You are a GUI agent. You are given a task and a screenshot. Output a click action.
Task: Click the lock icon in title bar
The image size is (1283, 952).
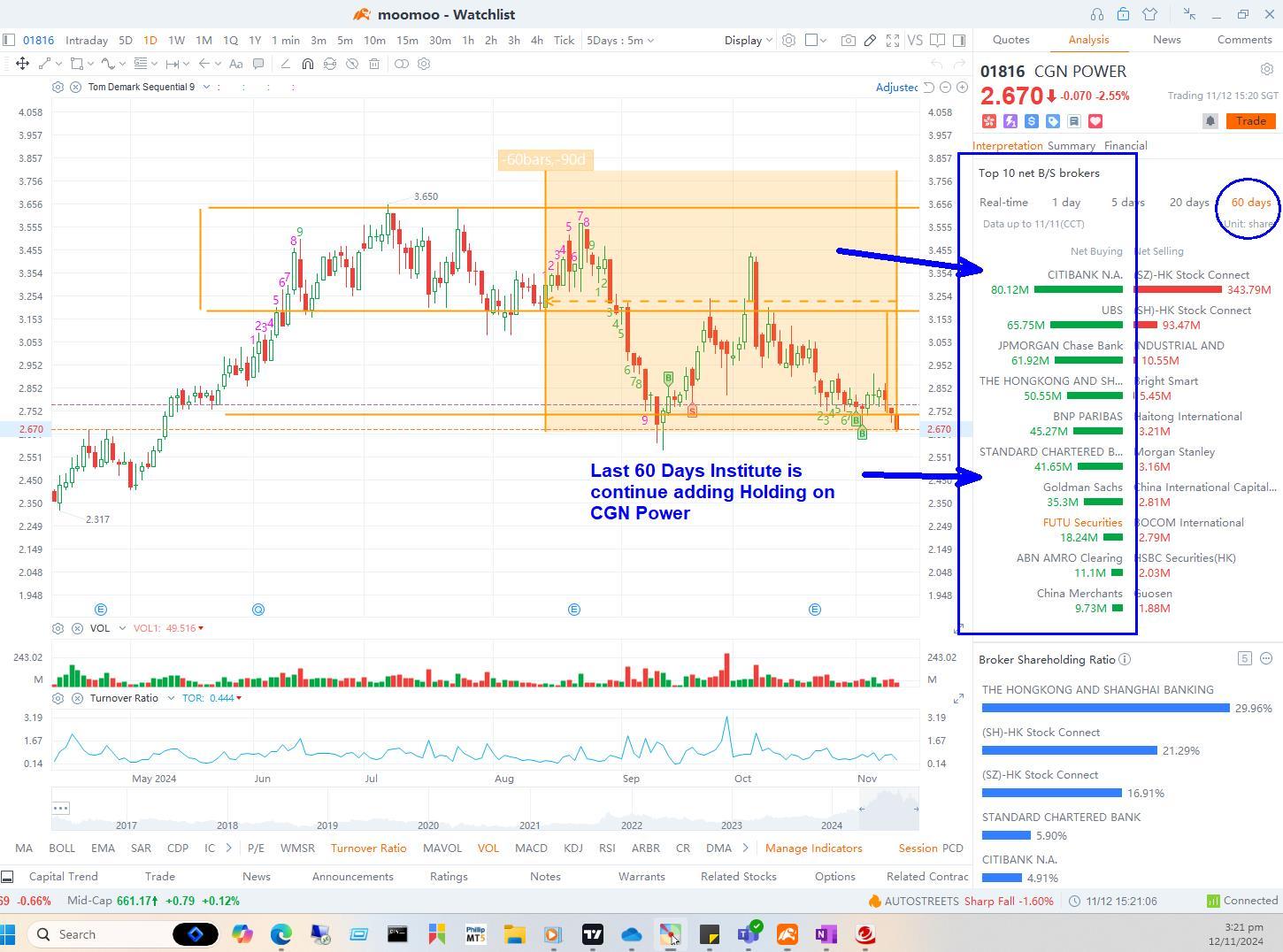coord(1123,14)
